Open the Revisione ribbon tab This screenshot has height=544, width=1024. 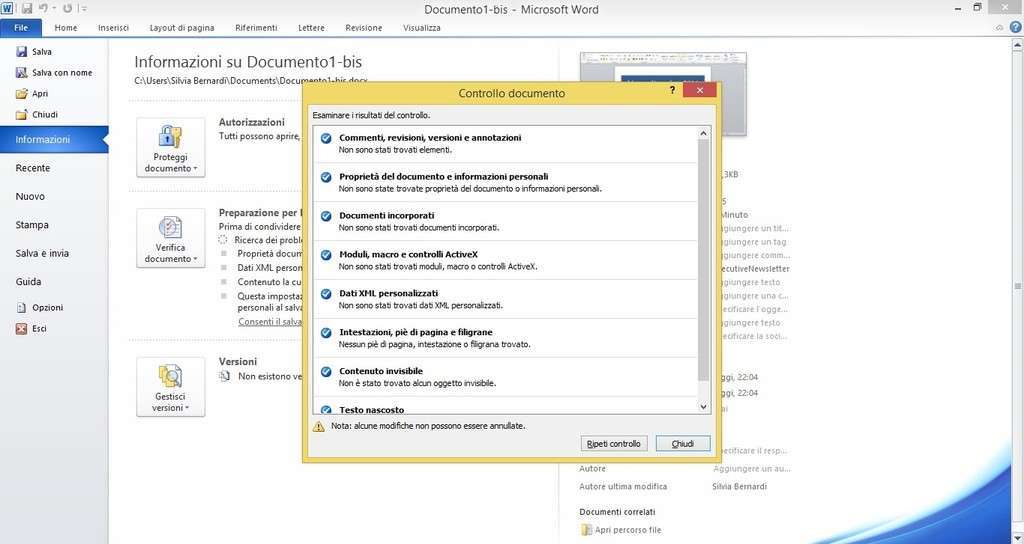363,28
